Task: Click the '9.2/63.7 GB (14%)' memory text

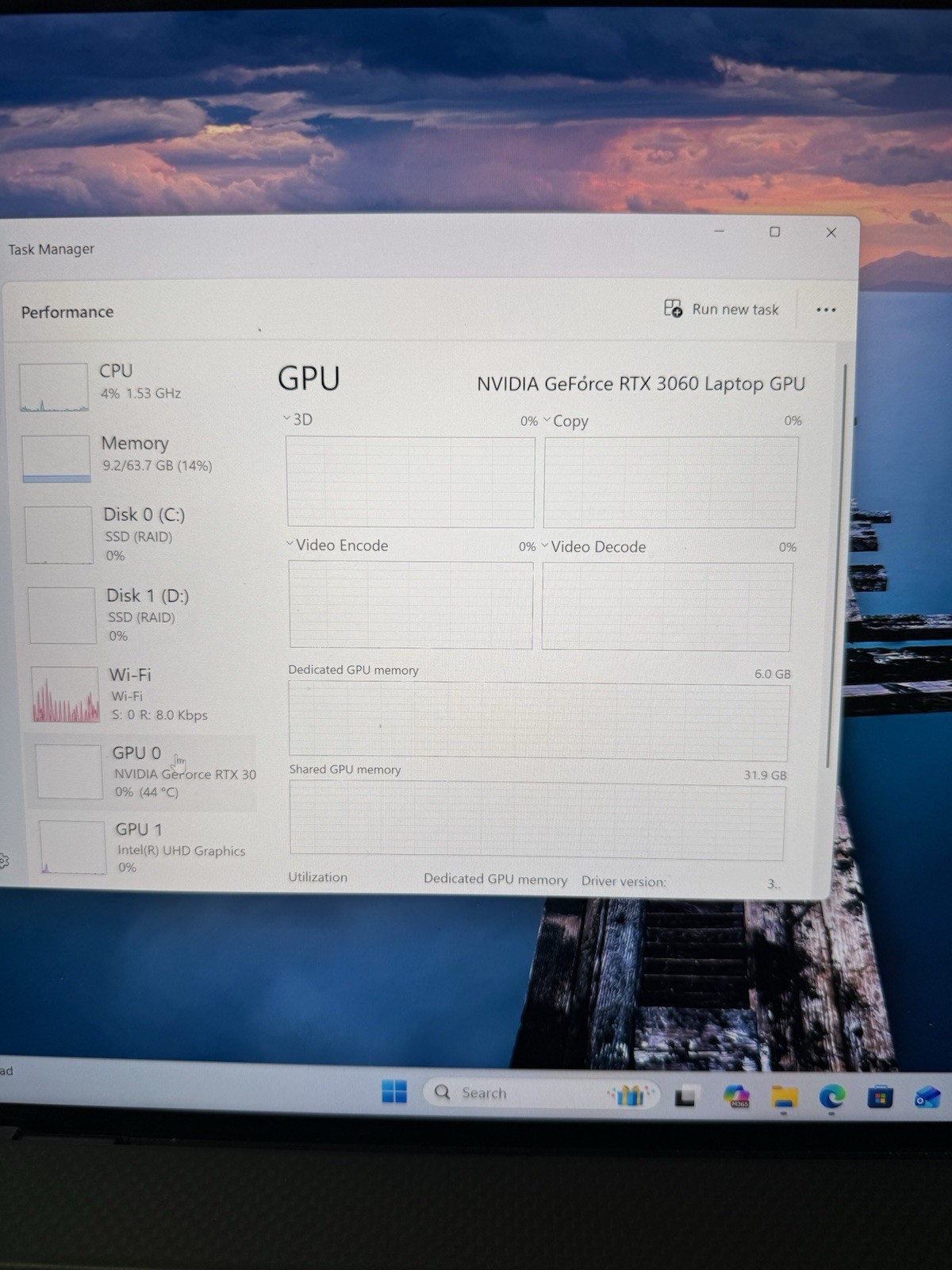Action: (157, 466)
